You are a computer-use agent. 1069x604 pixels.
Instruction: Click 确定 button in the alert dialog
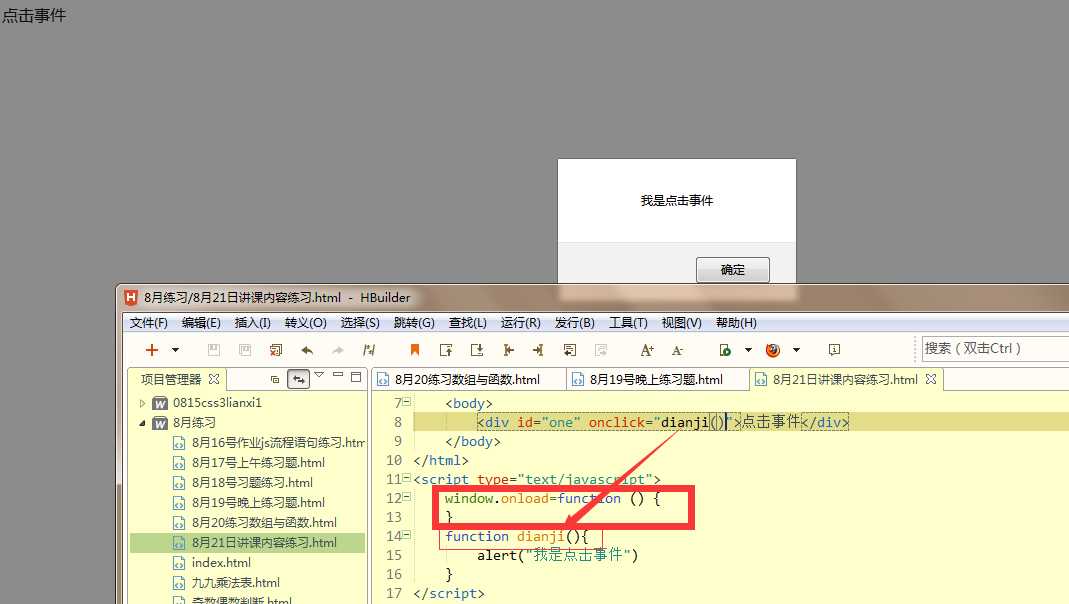[x=733, y=269]
